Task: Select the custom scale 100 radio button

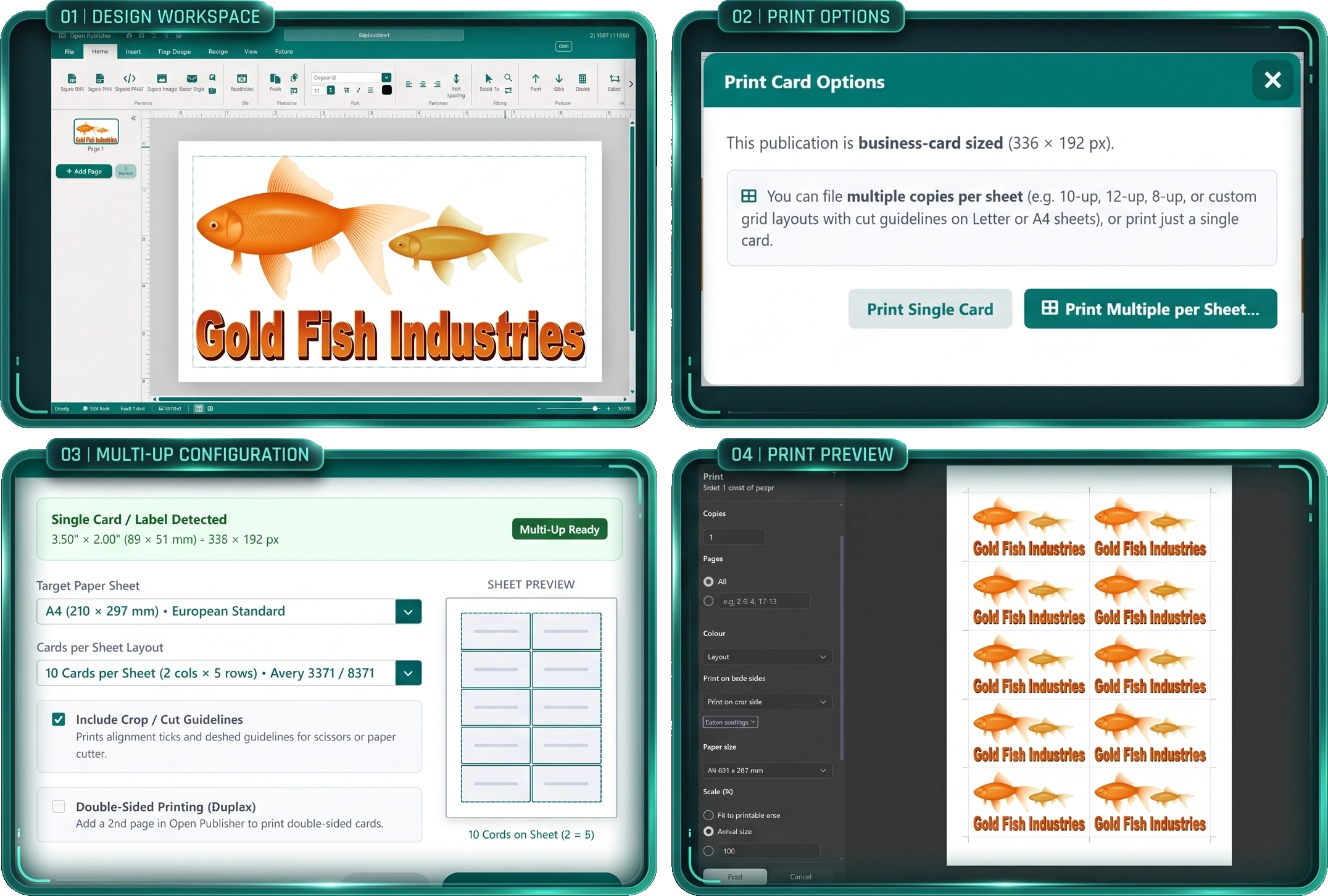Action: (x=708, y=851)
